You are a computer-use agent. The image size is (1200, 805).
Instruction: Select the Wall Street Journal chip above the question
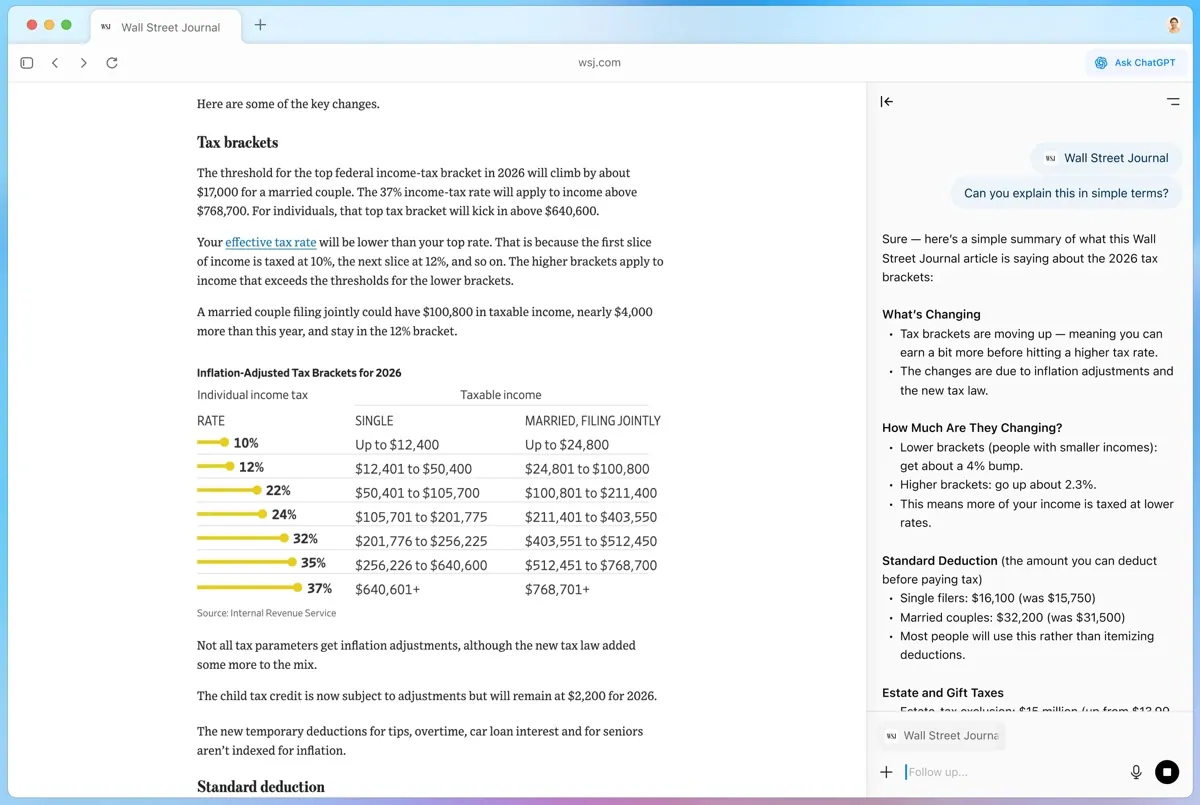pyautogui.click(x=1105, y=157)
